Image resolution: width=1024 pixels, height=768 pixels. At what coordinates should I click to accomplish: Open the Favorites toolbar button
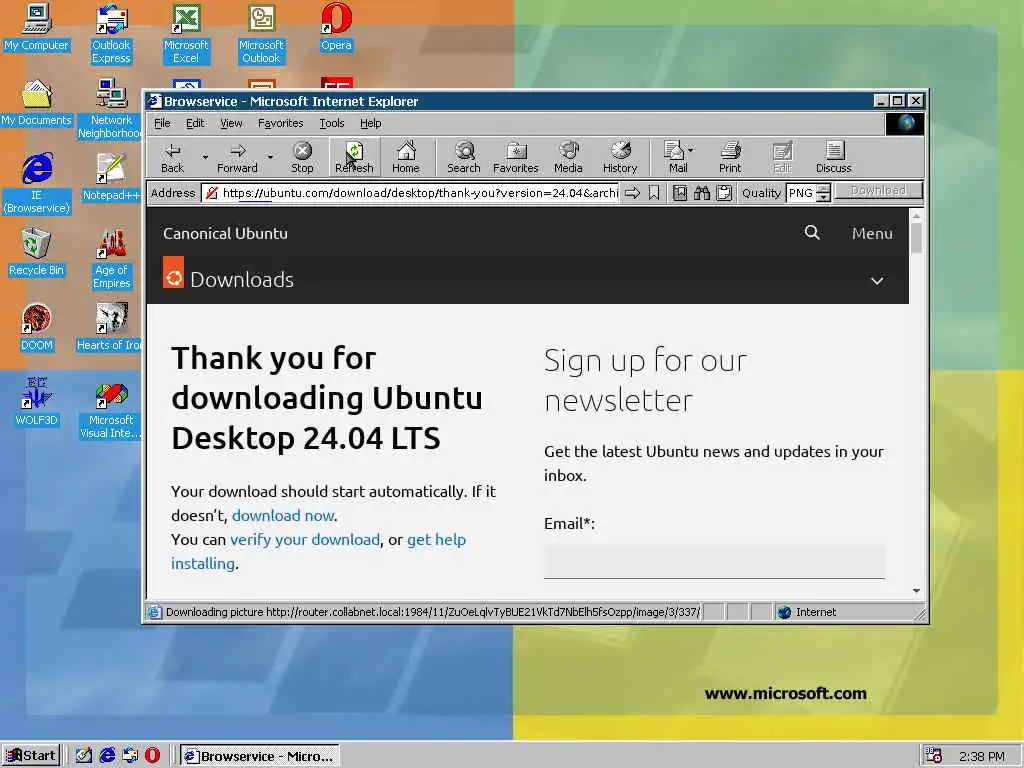pyautogui.click(x=516, y=157)
